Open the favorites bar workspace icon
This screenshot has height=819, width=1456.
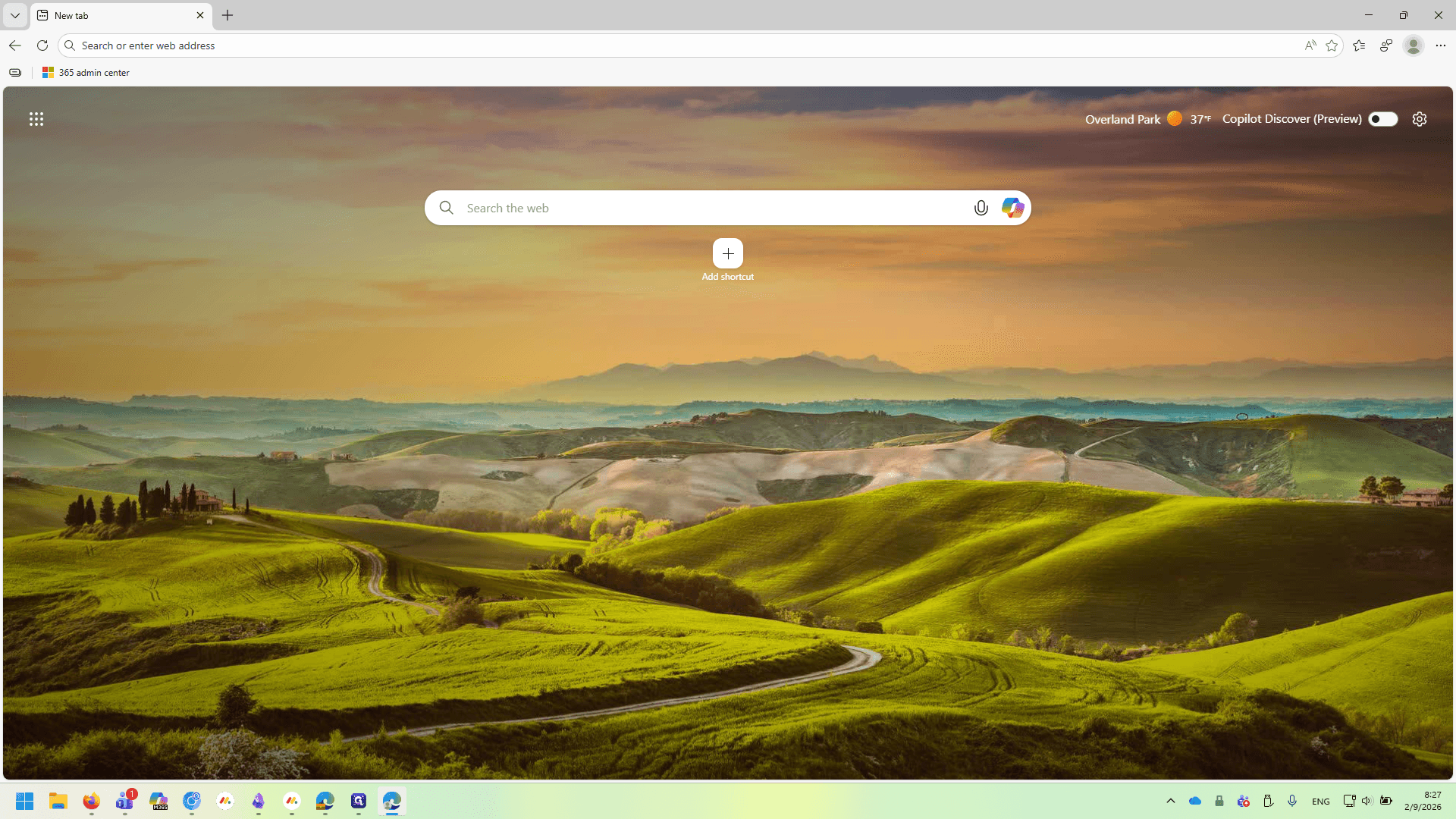(15, 73)
